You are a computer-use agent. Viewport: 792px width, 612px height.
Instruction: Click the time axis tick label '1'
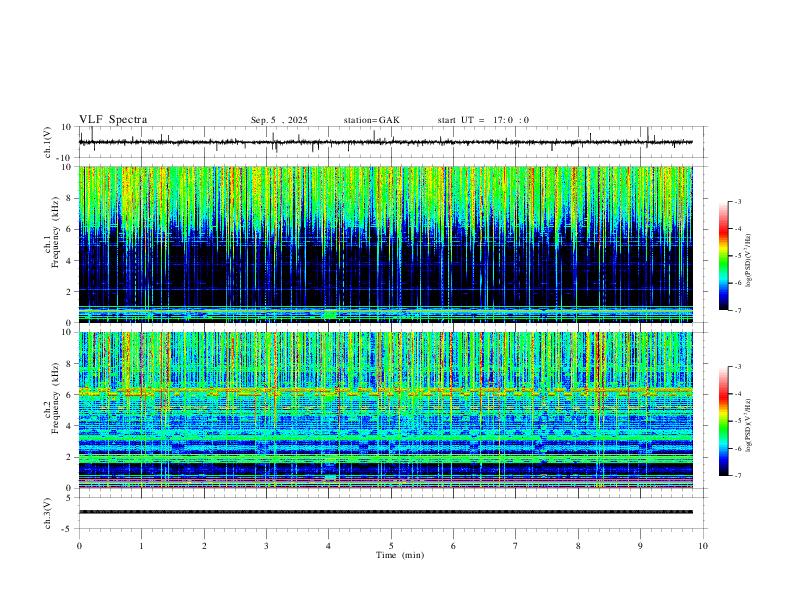click(x=141, y=546)
